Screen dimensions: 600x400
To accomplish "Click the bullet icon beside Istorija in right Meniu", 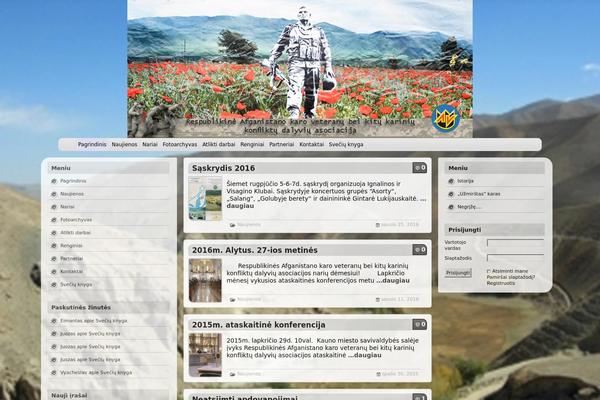I will pyautogui.click(x=451, y=181).
